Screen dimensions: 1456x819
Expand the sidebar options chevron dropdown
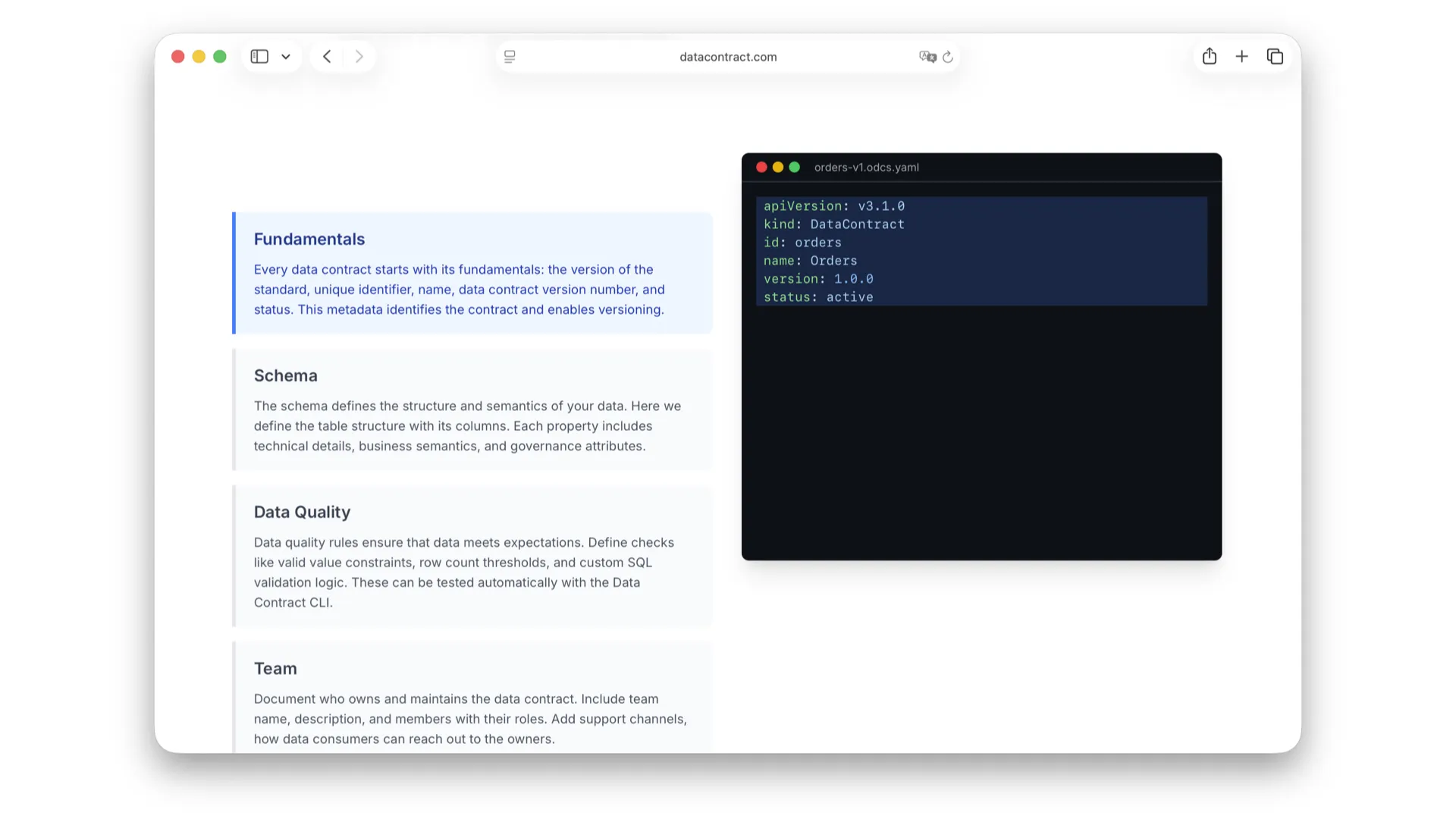(x=286, y=57)
